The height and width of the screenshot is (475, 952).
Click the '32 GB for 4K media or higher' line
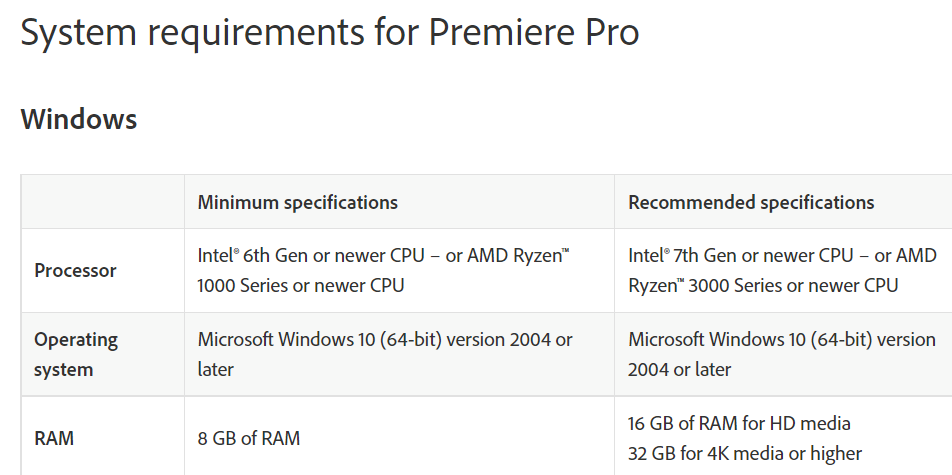745,452
